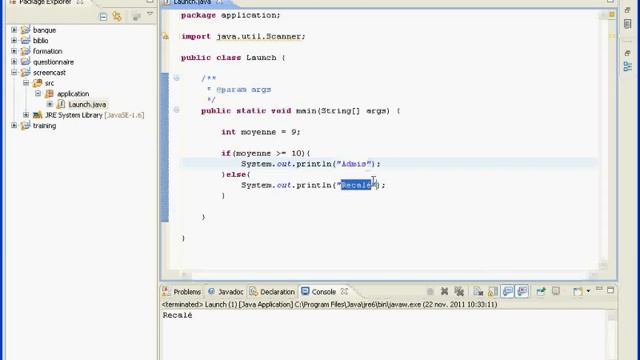
Task: Click the terminated Launch status line
Action: pos(329,304)
